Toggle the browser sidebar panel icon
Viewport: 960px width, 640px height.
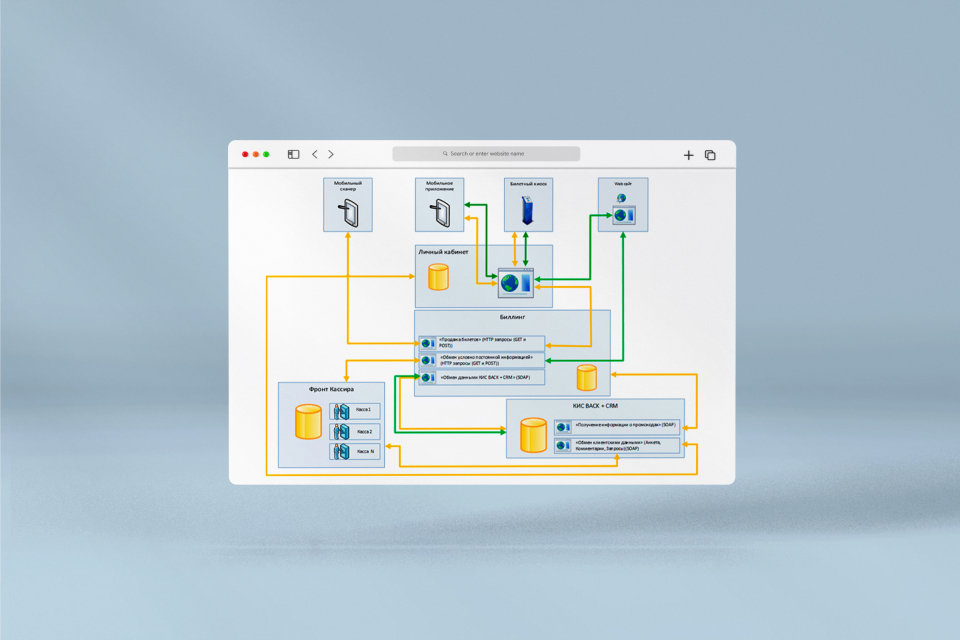click(294, 155)
